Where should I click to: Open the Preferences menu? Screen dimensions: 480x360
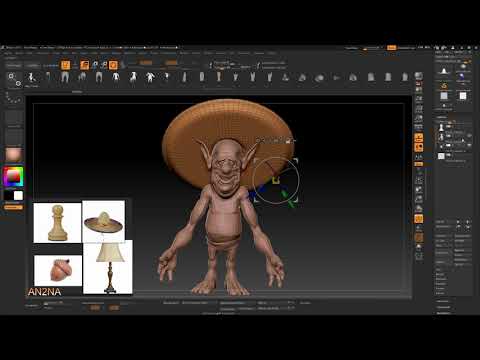(x=168, y=53)
